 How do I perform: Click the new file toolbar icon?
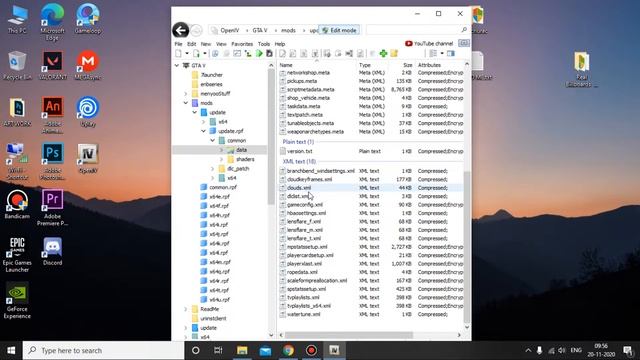coord(178,53)
